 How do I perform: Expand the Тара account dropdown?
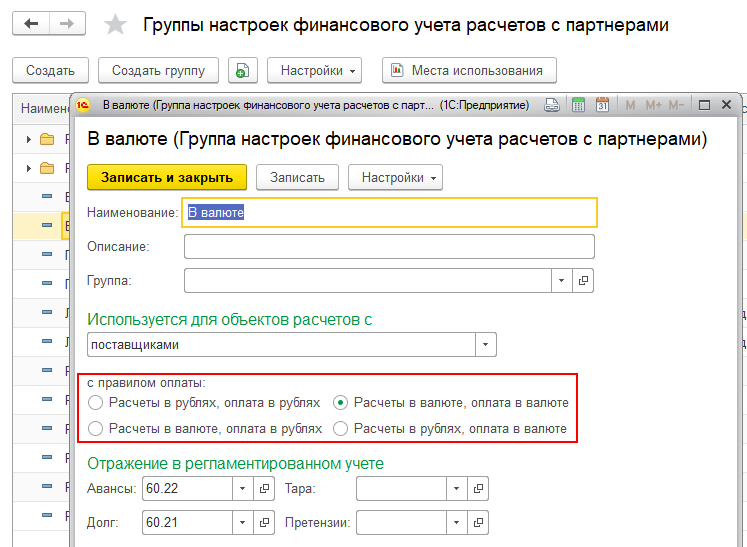point(456,489)
